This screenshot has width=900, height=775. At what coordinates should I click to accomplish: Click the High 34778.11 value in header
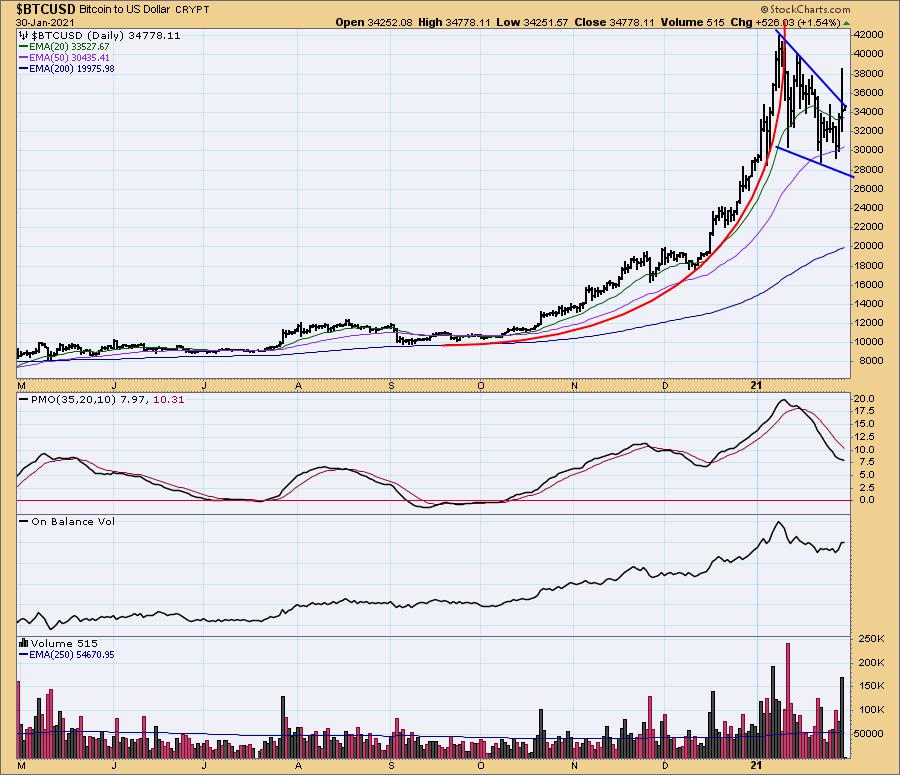click(x=454, y=22)
